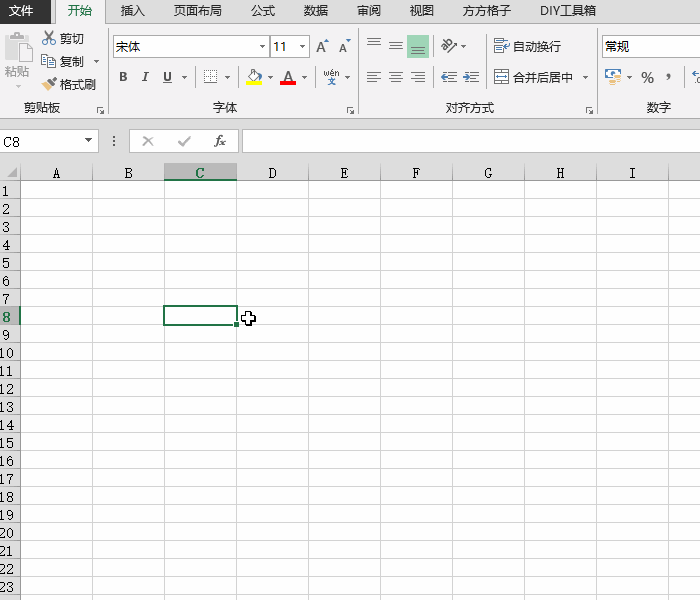Image resolution: width=700 pixels, height=600 pixels.
Task: Toggle bold formatting
Action: [123, 77]
